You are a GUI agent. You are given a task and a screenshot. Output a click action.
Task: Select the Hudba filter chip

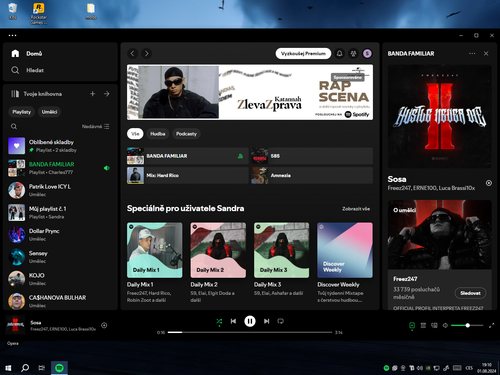click(x=158, y=134)
